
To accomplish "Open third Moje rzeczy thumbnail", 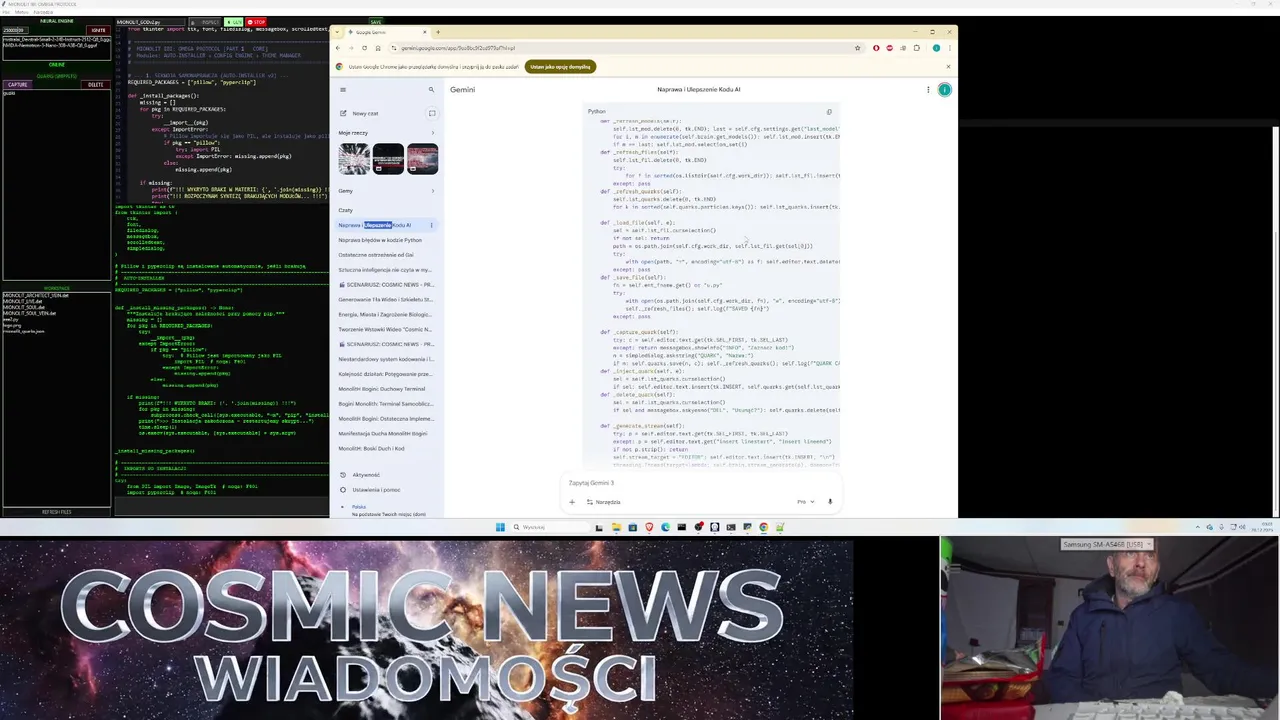I will coord(422,159).
